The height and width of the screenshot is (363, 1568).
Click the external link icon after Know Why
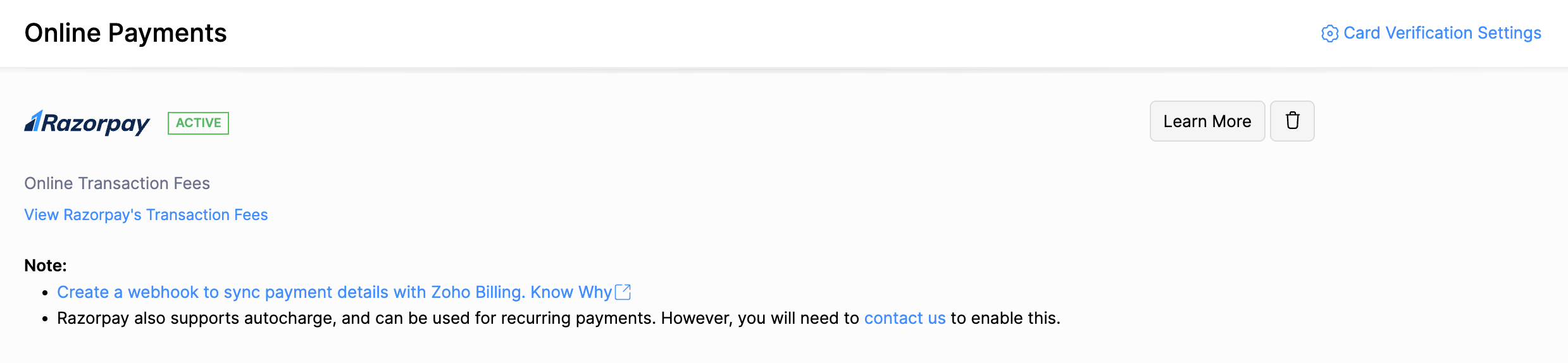click(623, 292)
